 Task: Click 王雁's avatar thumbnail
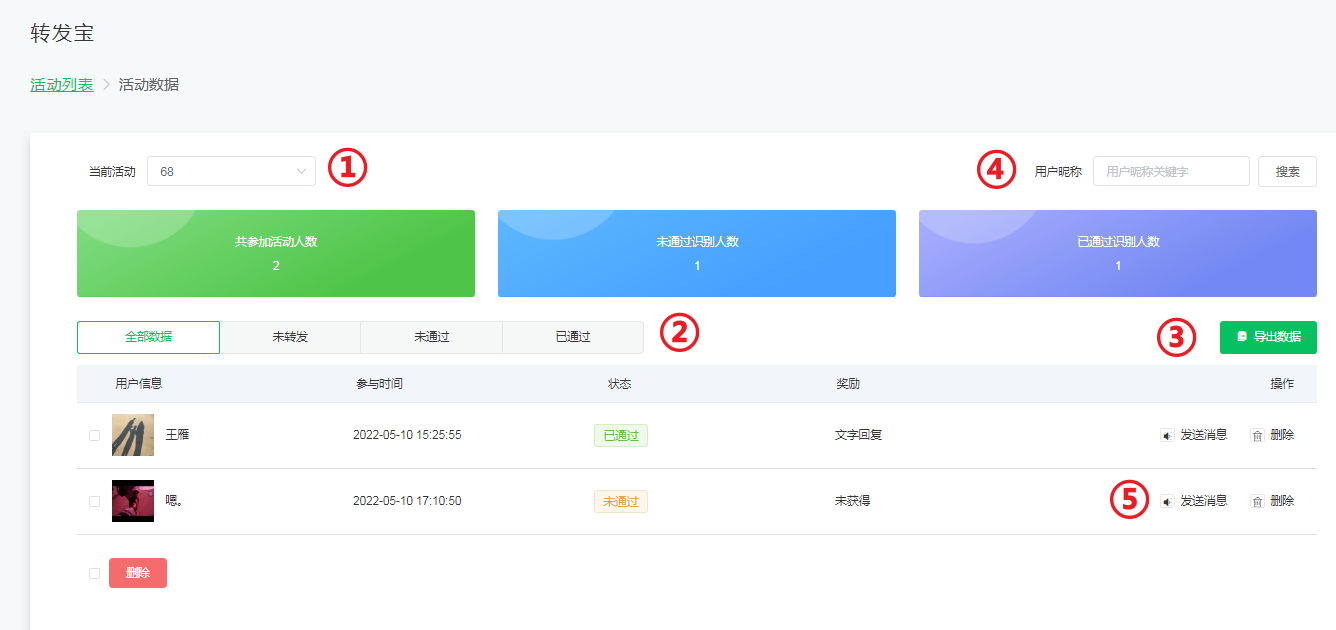133,435
